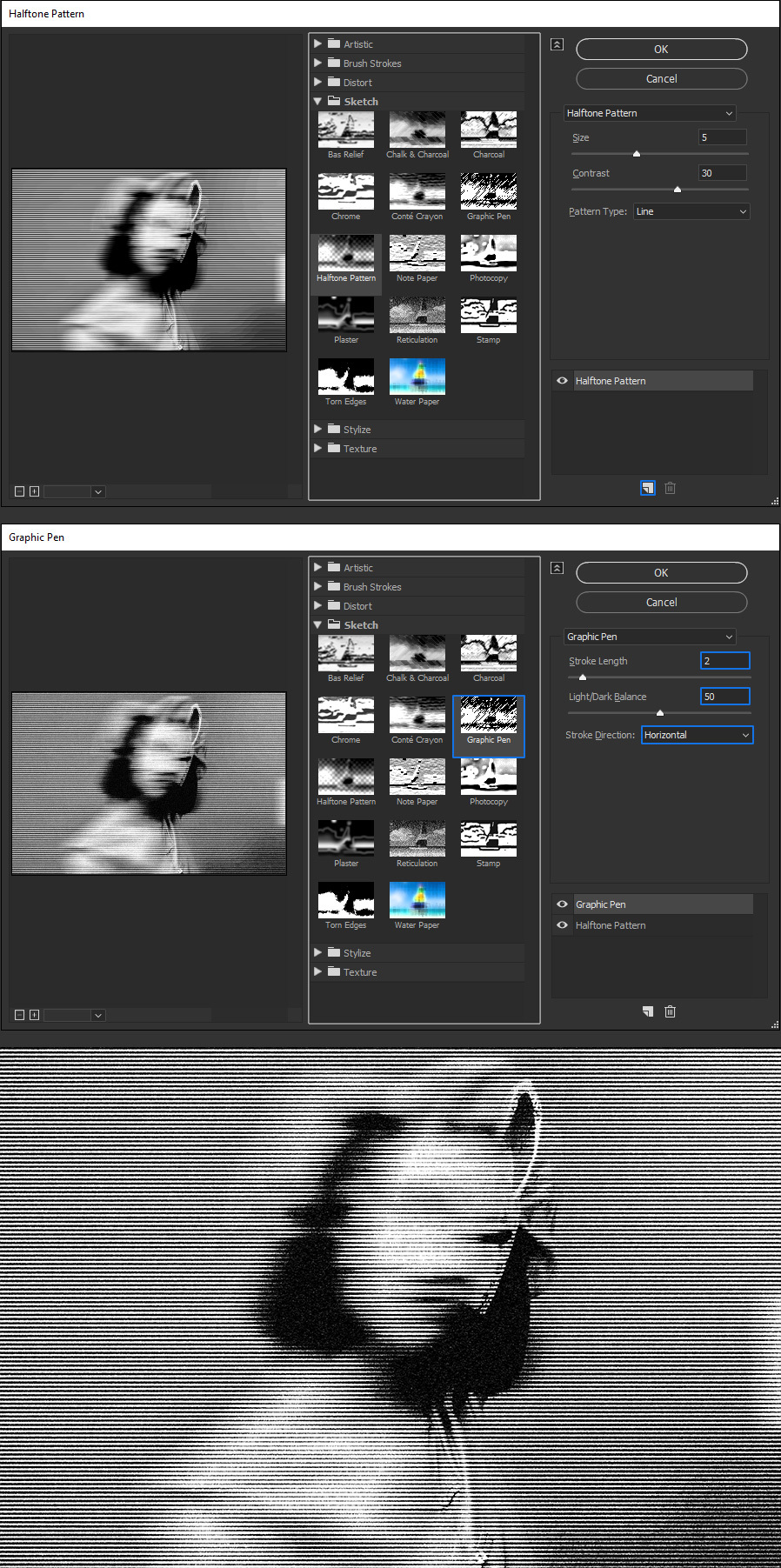781x1568 pixels.
Task: Select Plaster filter in Halftone Pattern dialog
Action: coord(346,315)
